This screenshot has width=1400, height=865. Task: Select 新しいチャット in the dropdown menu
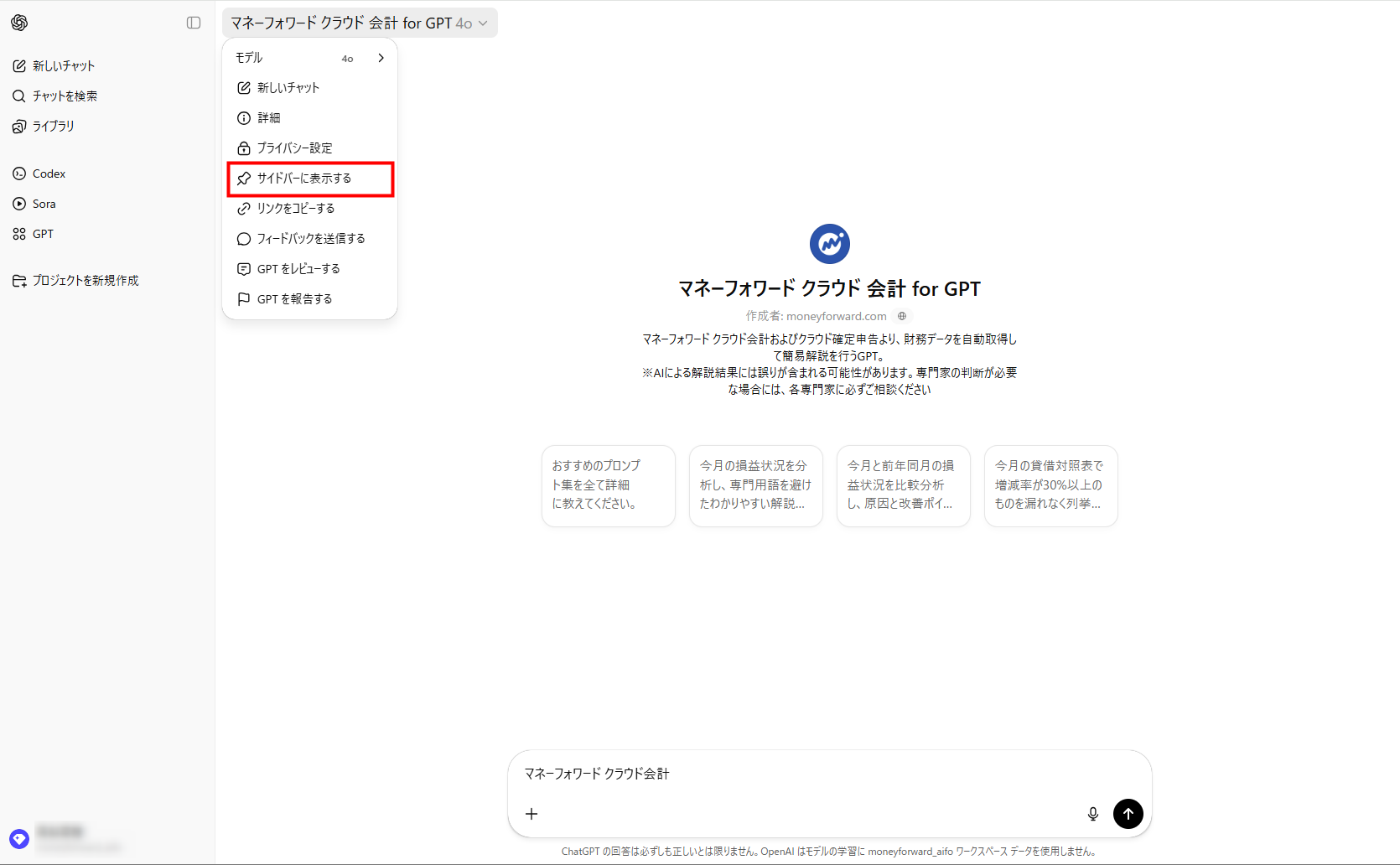(x=309, y=88)
